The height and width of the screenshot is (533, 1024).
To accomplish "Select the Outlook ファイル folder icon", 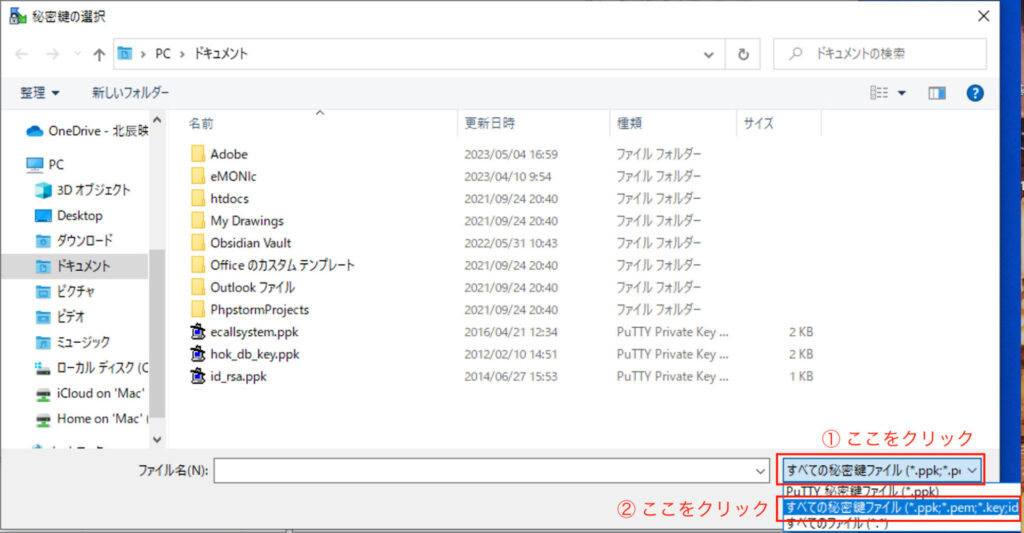I will [x=198, y=287].
